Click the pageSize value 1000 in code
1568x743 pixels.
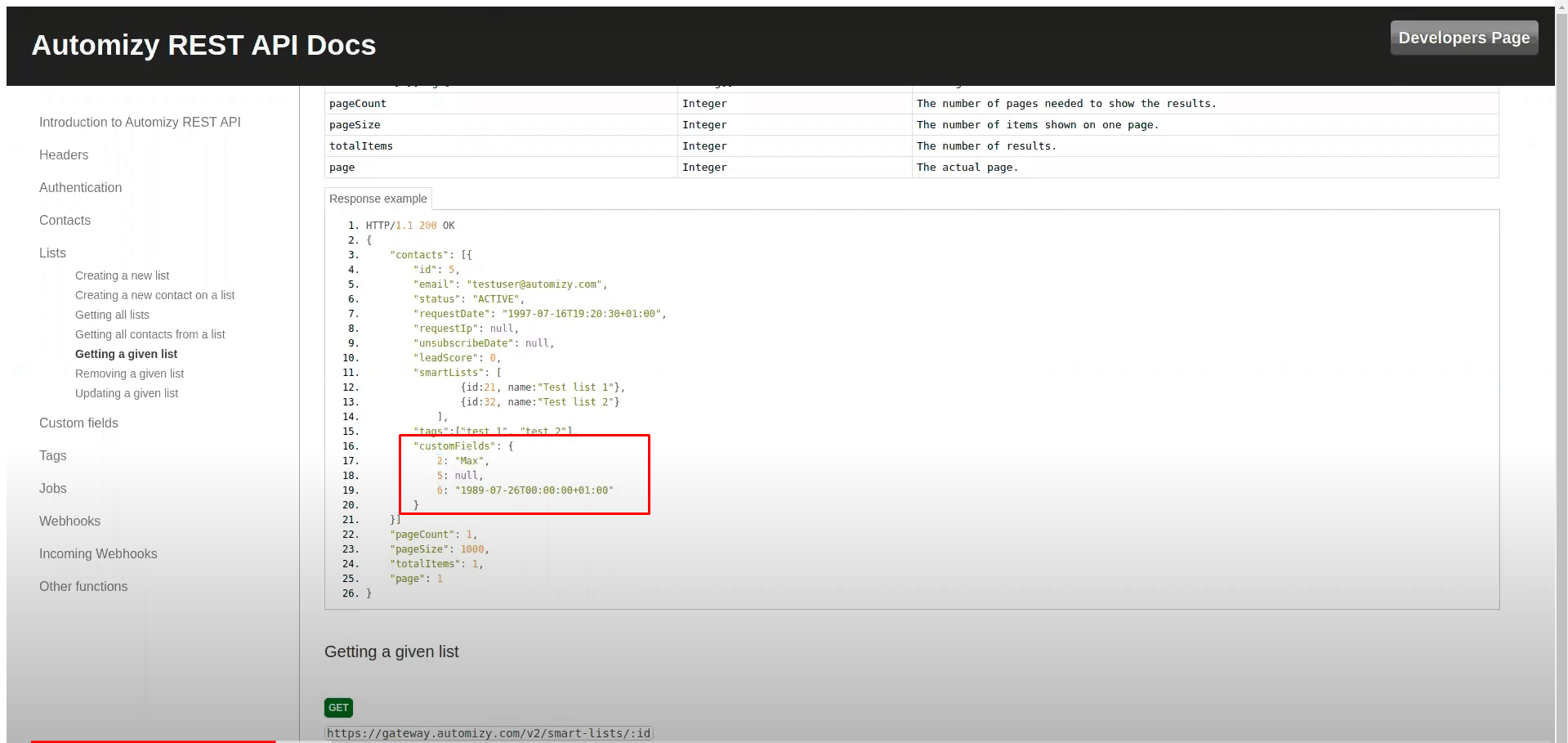pos(472,549)
